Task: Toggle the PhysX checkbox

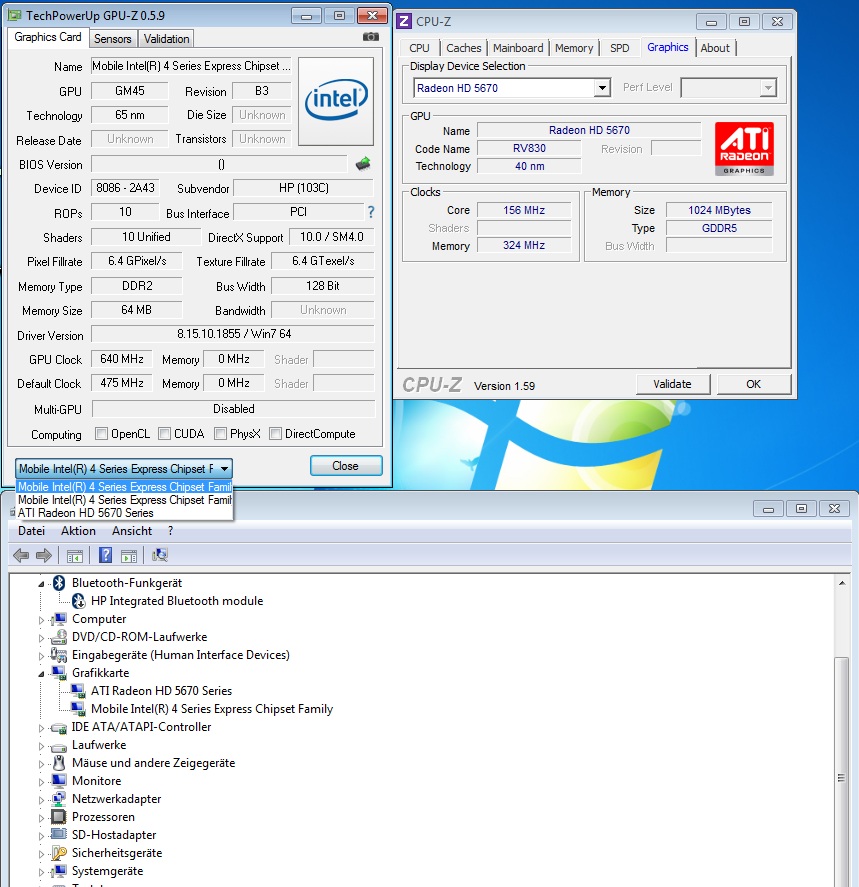Action: 221,434
